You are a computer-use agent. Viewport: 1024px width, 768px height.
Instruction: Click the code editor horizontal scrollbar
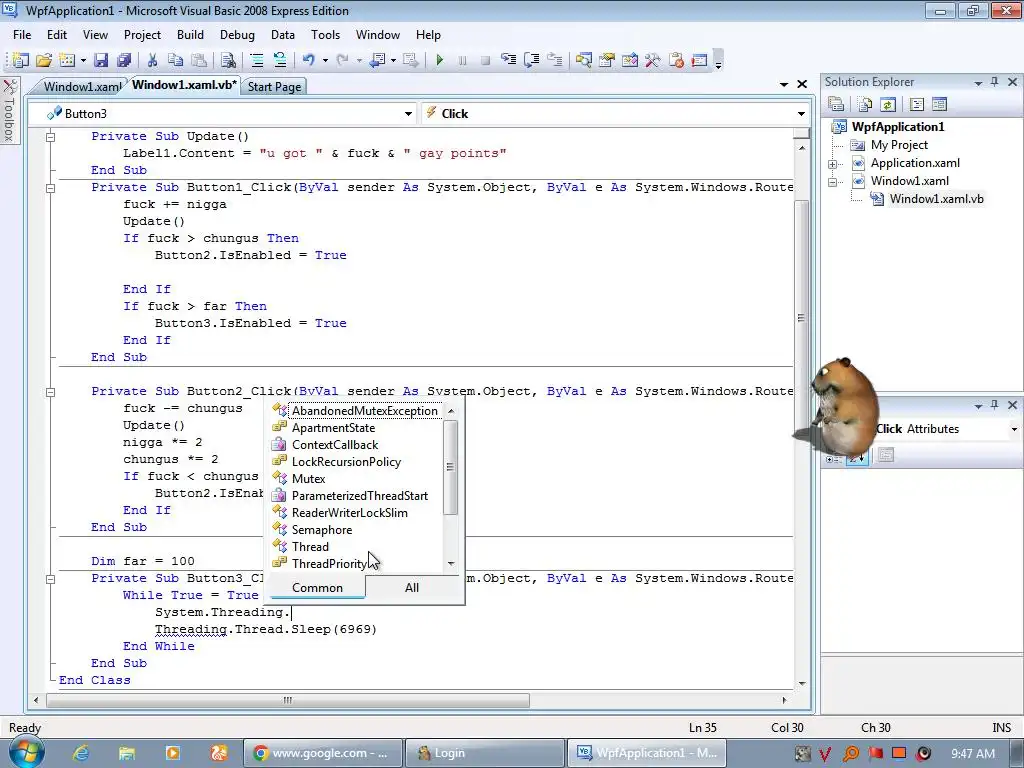(x=288, y=700)
